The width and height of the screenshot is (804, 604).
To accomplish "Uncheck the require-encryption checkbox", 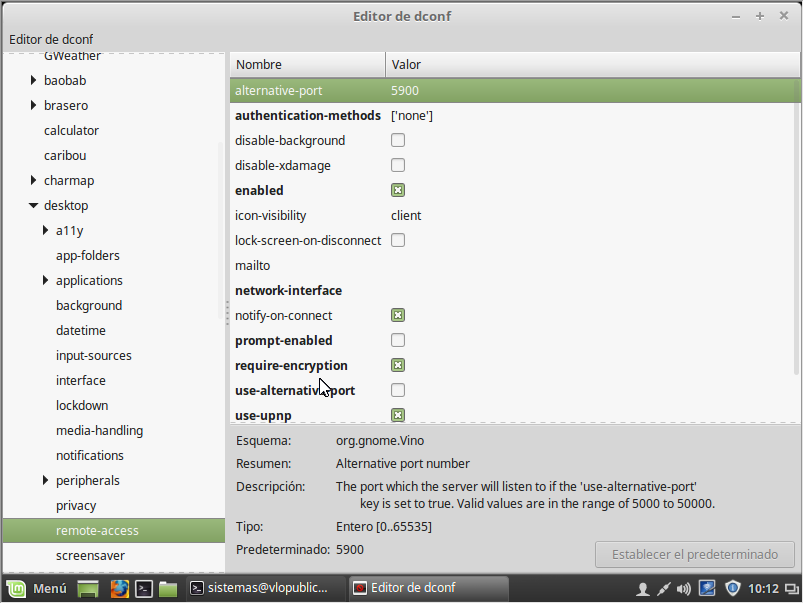I will pyautogui.click(x=398, y=366).
